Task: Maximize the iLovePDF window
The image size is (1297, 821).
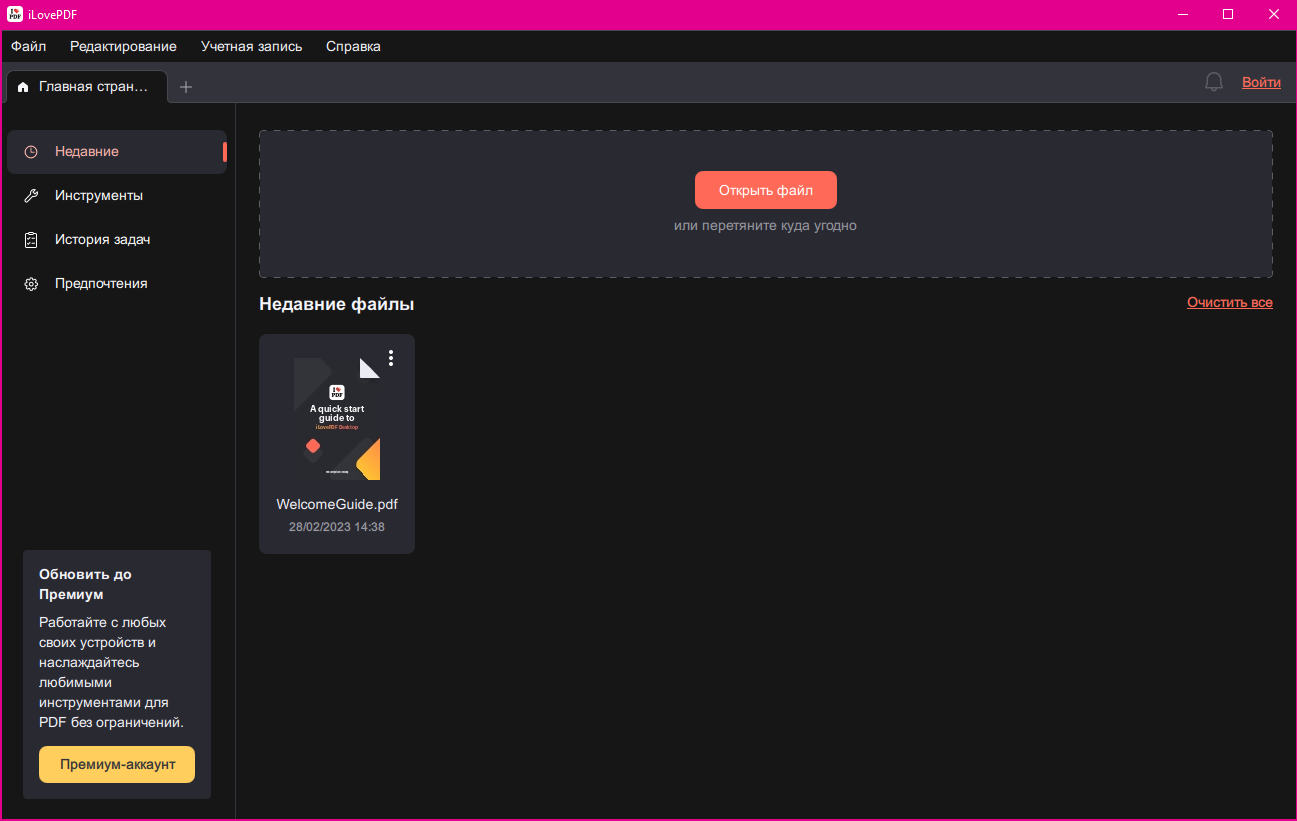Action: pos(1228,14)
